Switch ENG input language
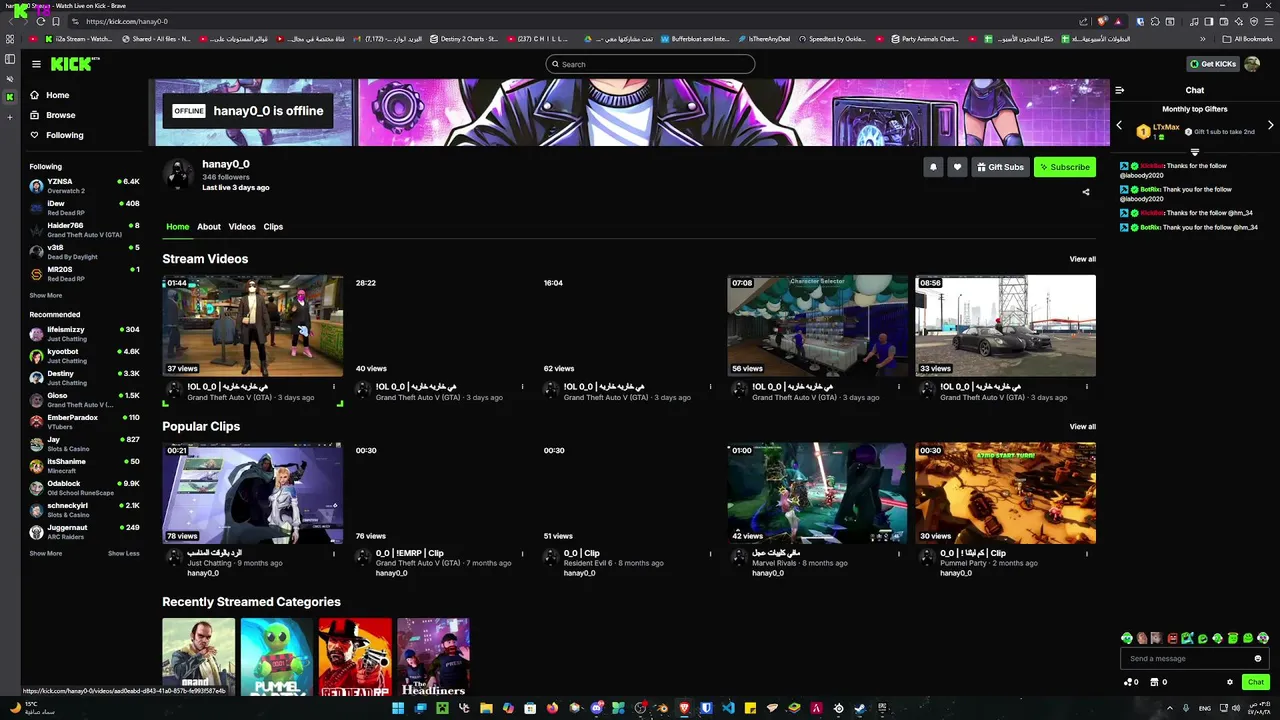The width and height of the screenshot is (1280, 720). point(1205,708)
